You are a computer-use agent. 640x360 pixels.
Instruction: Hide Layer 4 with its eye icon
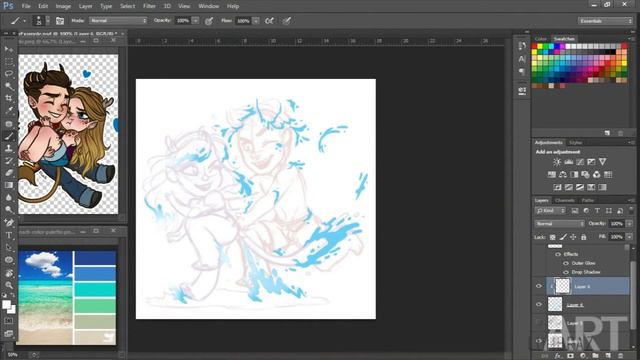(x=539, y=304)
